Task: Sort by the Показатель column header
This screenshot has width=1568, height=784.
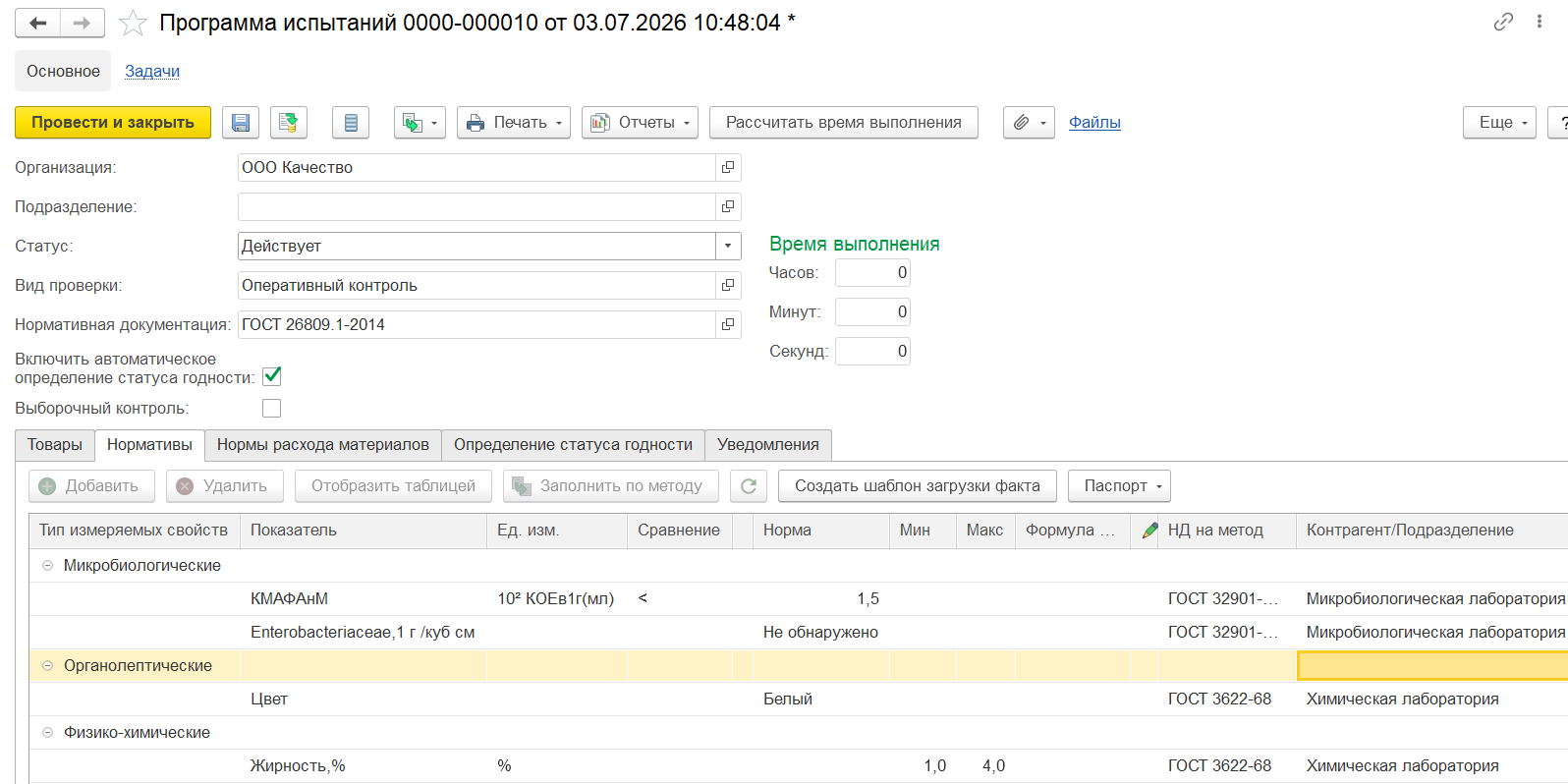Action: pos(364,531)
